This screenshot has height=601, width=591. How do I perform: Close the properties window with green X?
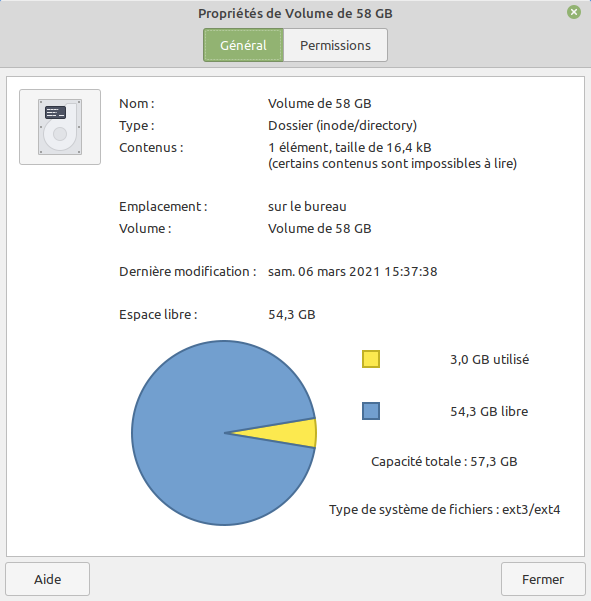coord(574,12)
